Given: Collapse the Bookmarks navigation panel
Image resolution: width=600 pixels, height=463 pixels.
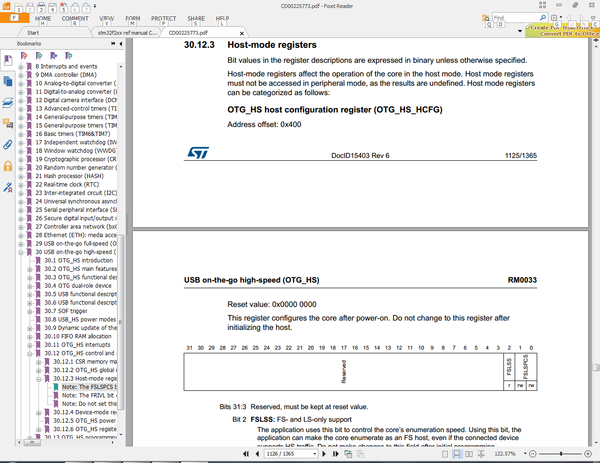Looking at the screenshot, I should 121,44.
